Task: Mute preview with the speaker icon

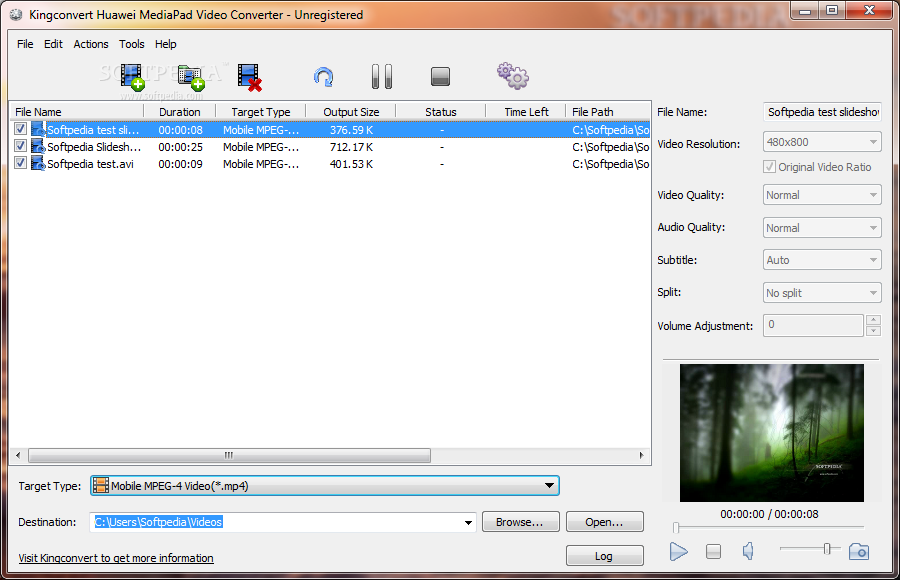Action: coord(748,552)
